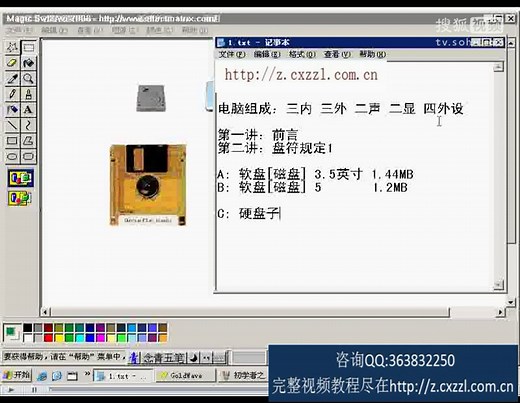This screenshot has width=520, height=403.
Task: Choose the black color swatch
Action: (28, 328)
